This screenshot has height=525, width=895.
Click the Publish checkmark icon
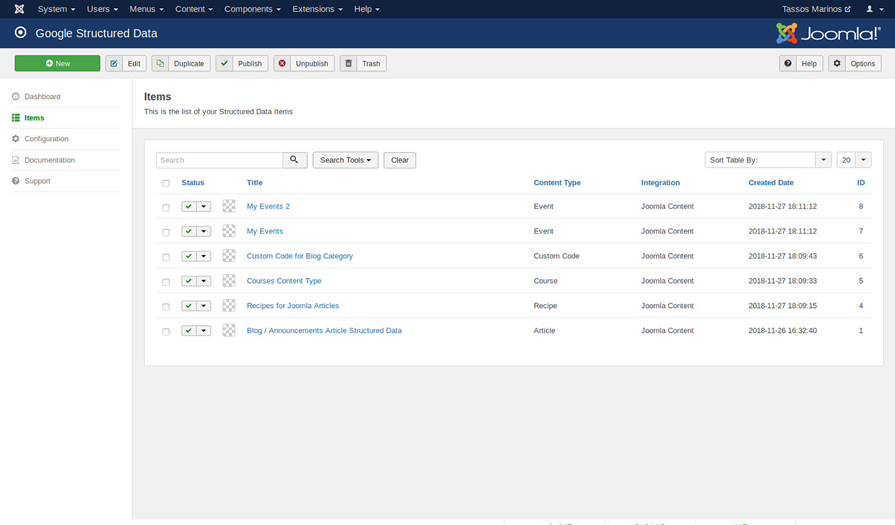pos(224,63)
